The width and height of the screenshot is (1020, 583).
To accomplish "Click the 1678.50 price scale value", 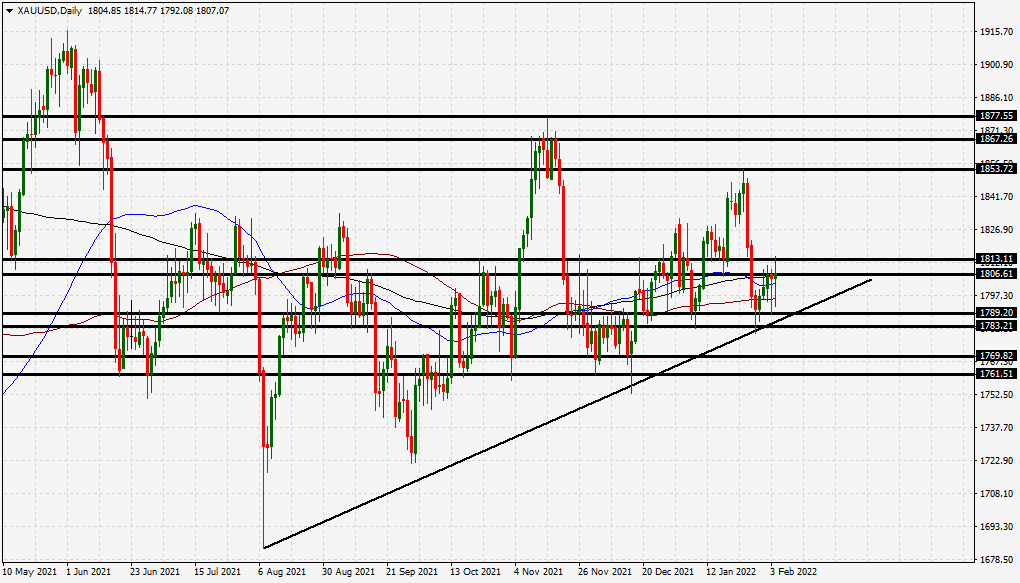I will click(x=997, y=560).
